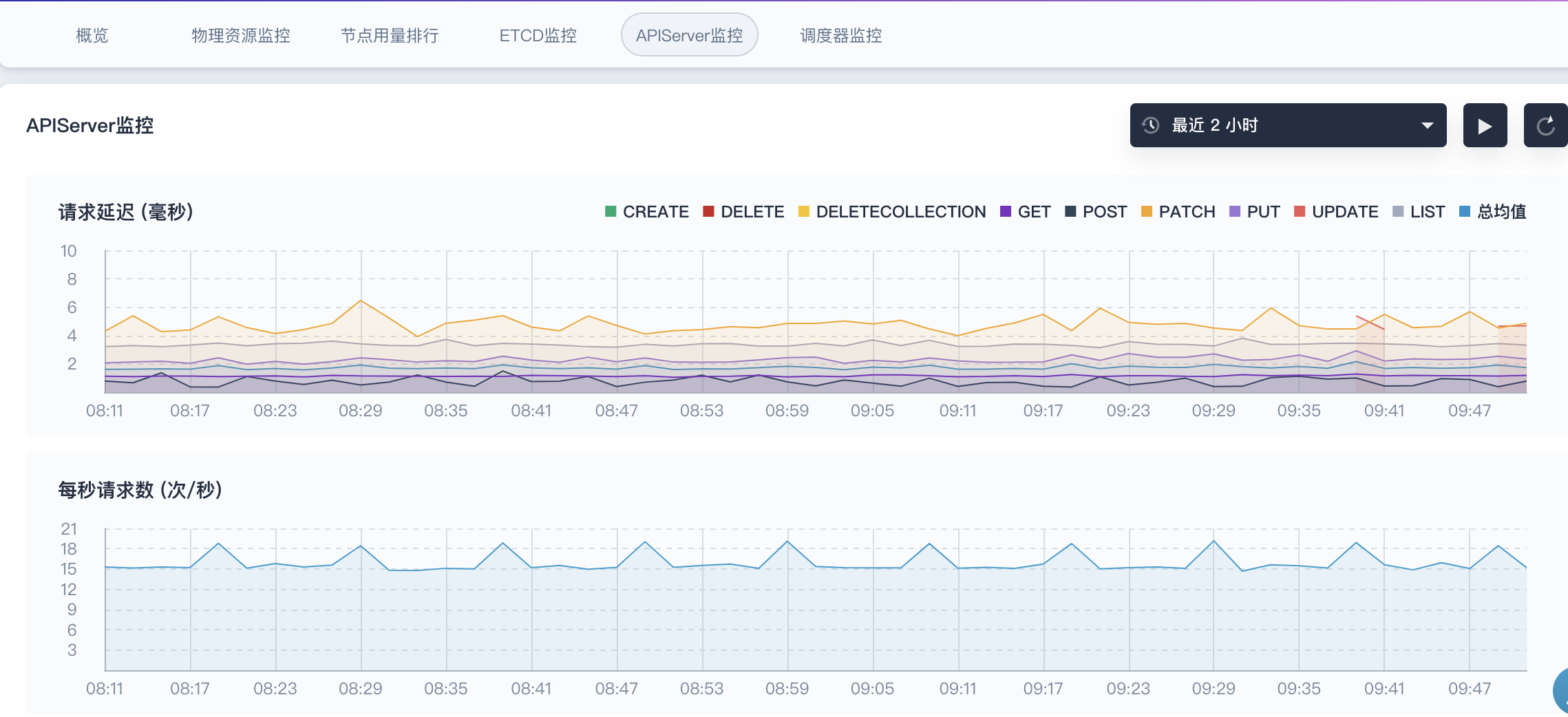
Task: Toggle the 总均值 legend series
Action: click(1493, 211)
